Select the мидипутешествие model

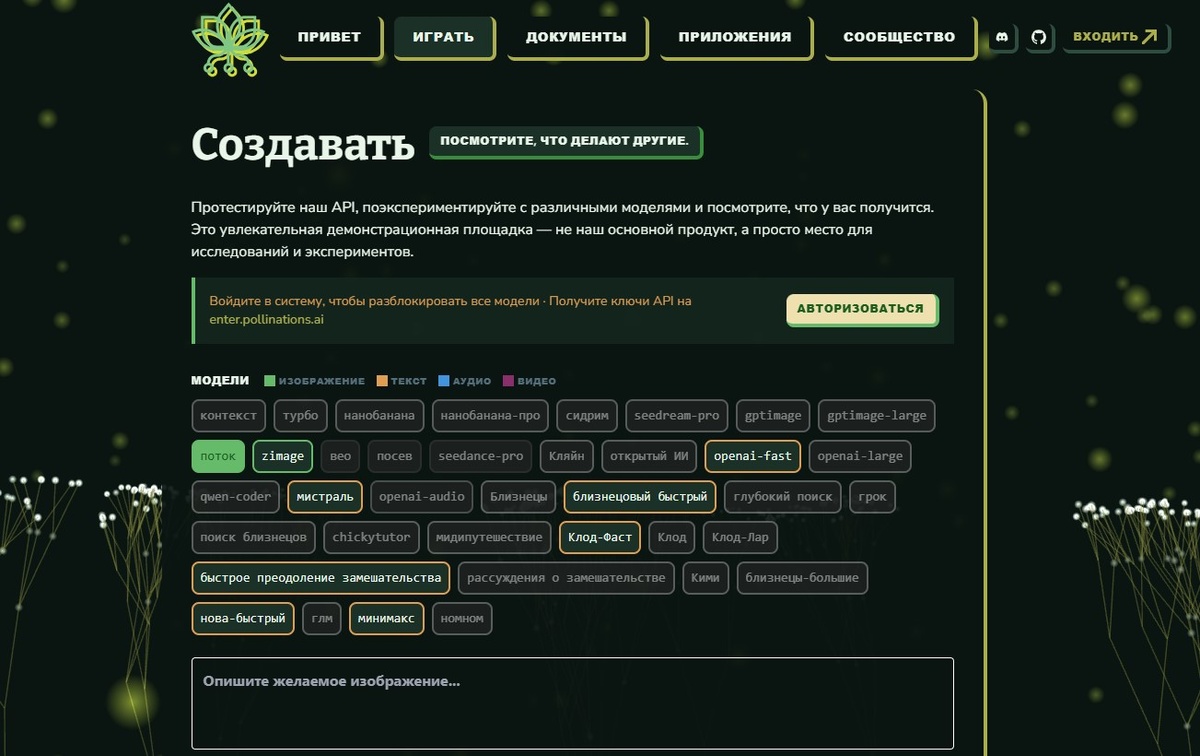pyautogui.click(x=489, y=537)
